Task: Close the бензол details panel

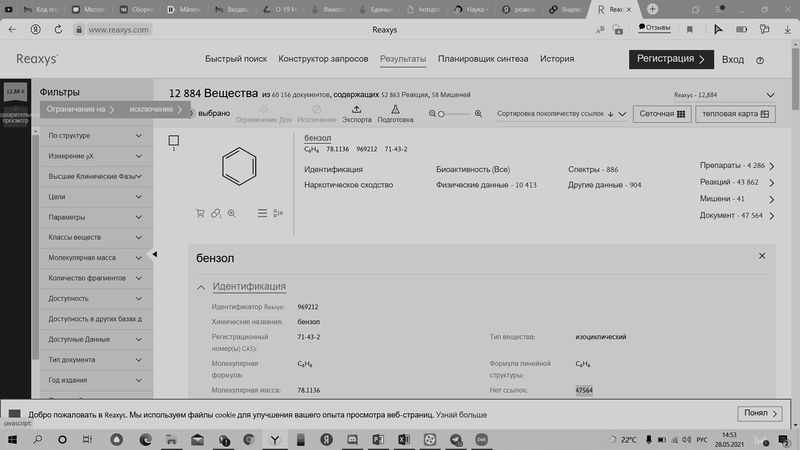Action: click(x=762, y=257)
